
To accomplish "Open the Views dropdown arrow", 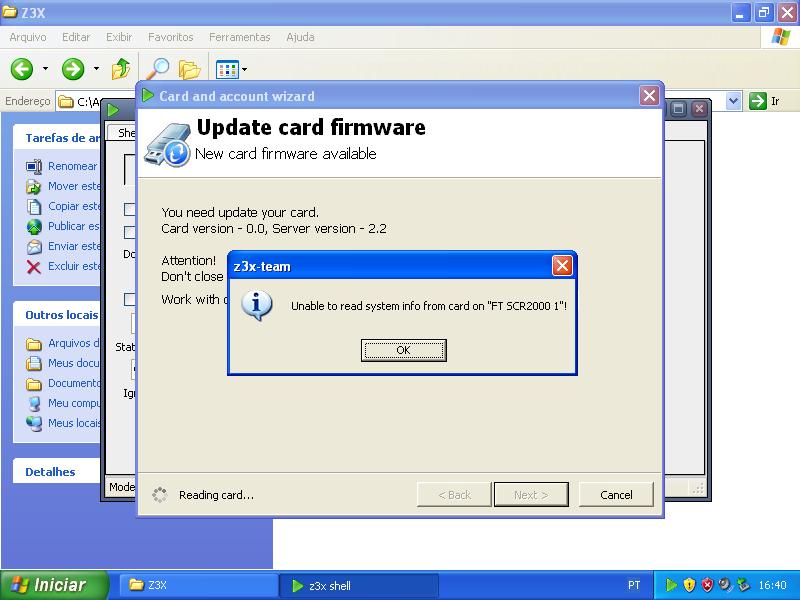I will pyautogui.click(x=244, y=69).
